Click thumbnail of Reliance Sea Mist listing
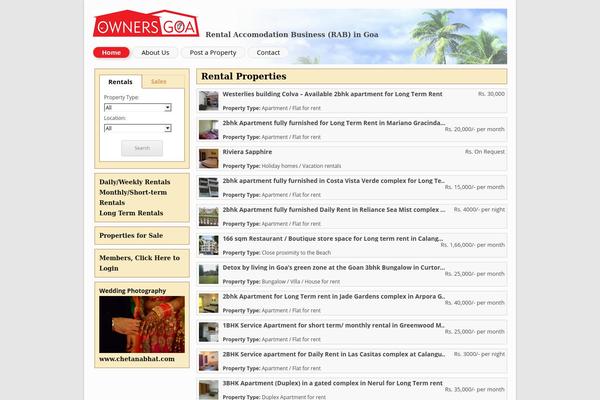Viewport: 600px width, 400px height. point(209,216)
